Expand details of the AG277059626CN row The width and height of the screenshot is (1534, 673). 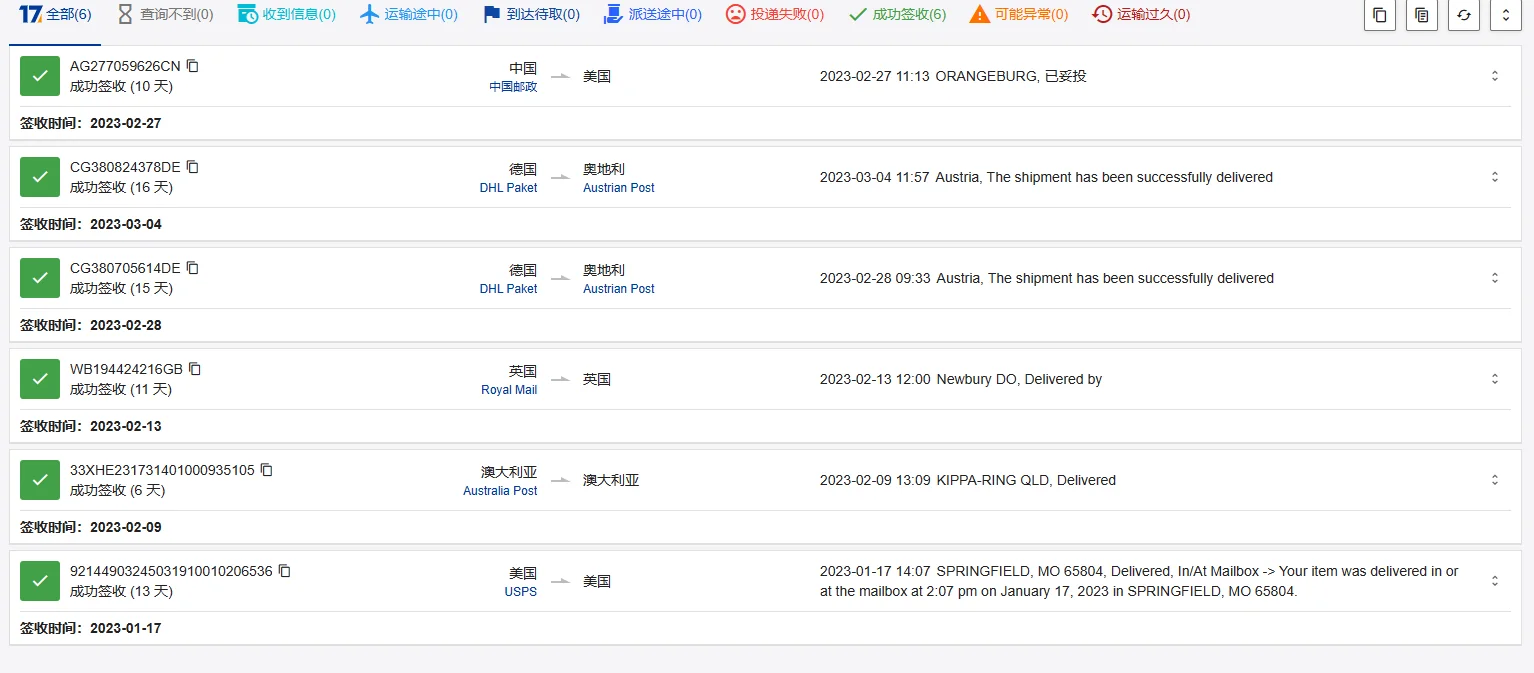coord(1495,76)
